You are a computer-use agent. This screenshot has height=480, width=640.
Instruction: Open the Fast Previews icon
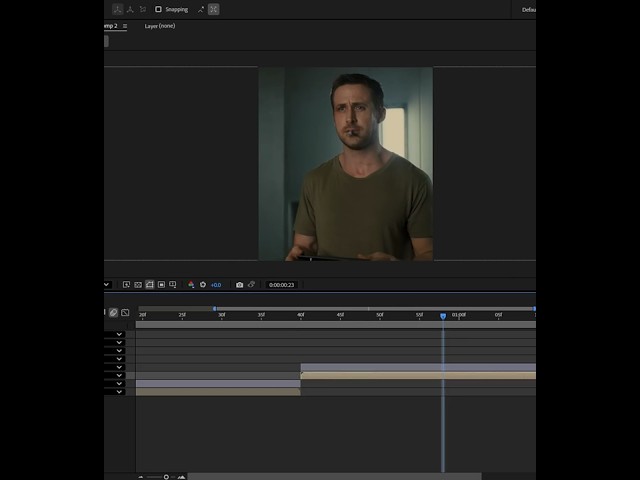pos(127,284)
